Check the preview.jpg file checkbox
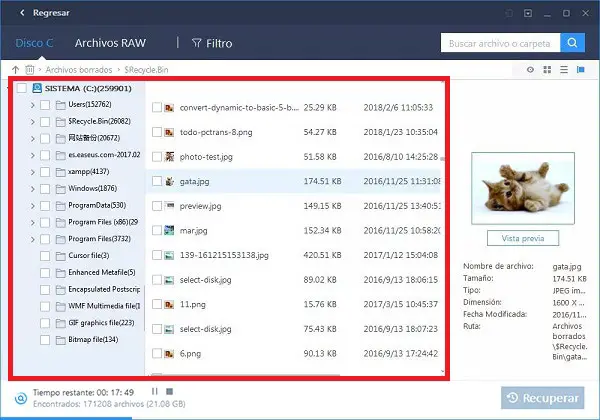The height and width of the screenshot is (420, 600). coord(157,206)
